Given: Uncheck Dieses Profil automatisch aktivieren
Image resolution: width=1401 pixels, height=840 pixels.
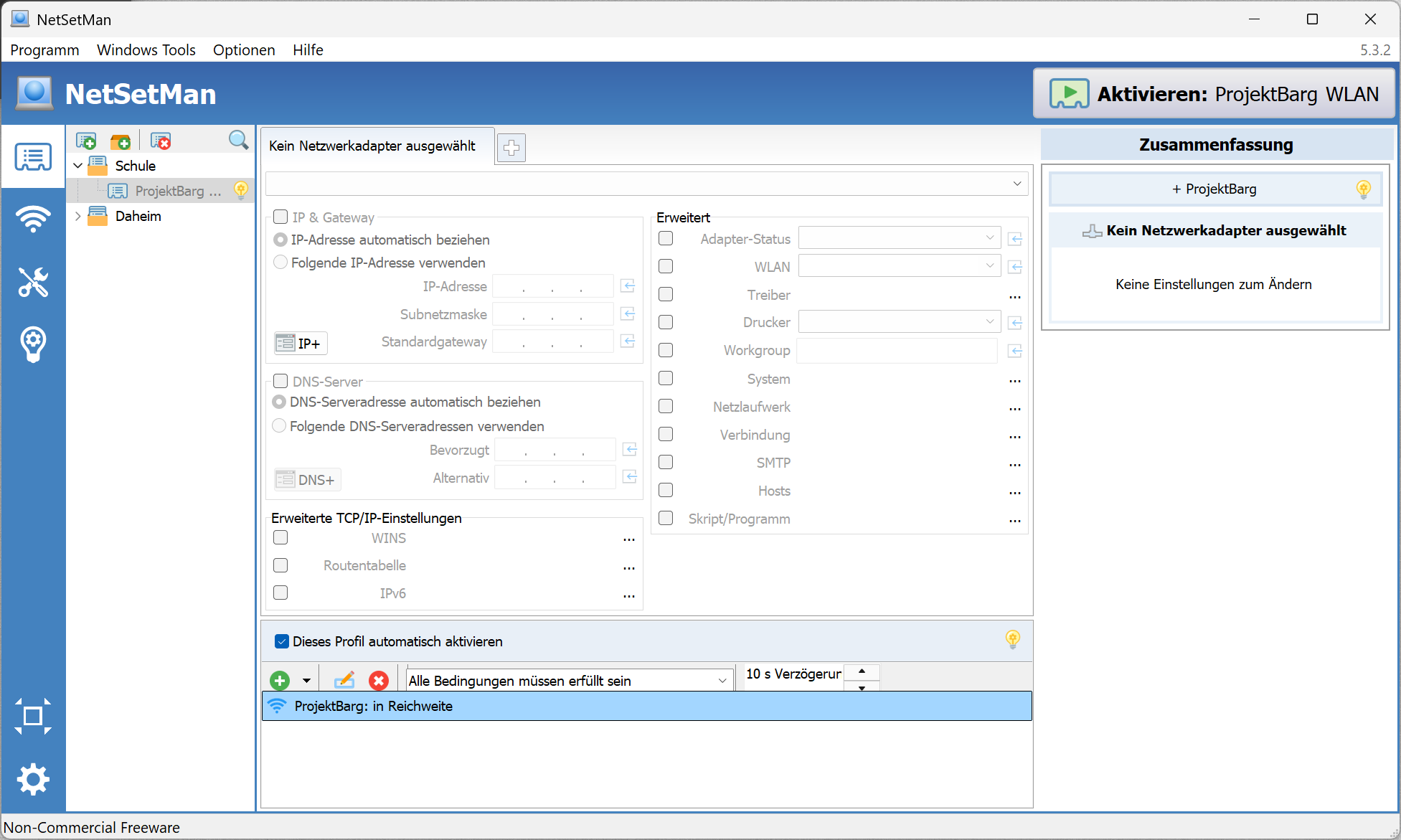Looking at the screenshot, I should coord(281,641).
